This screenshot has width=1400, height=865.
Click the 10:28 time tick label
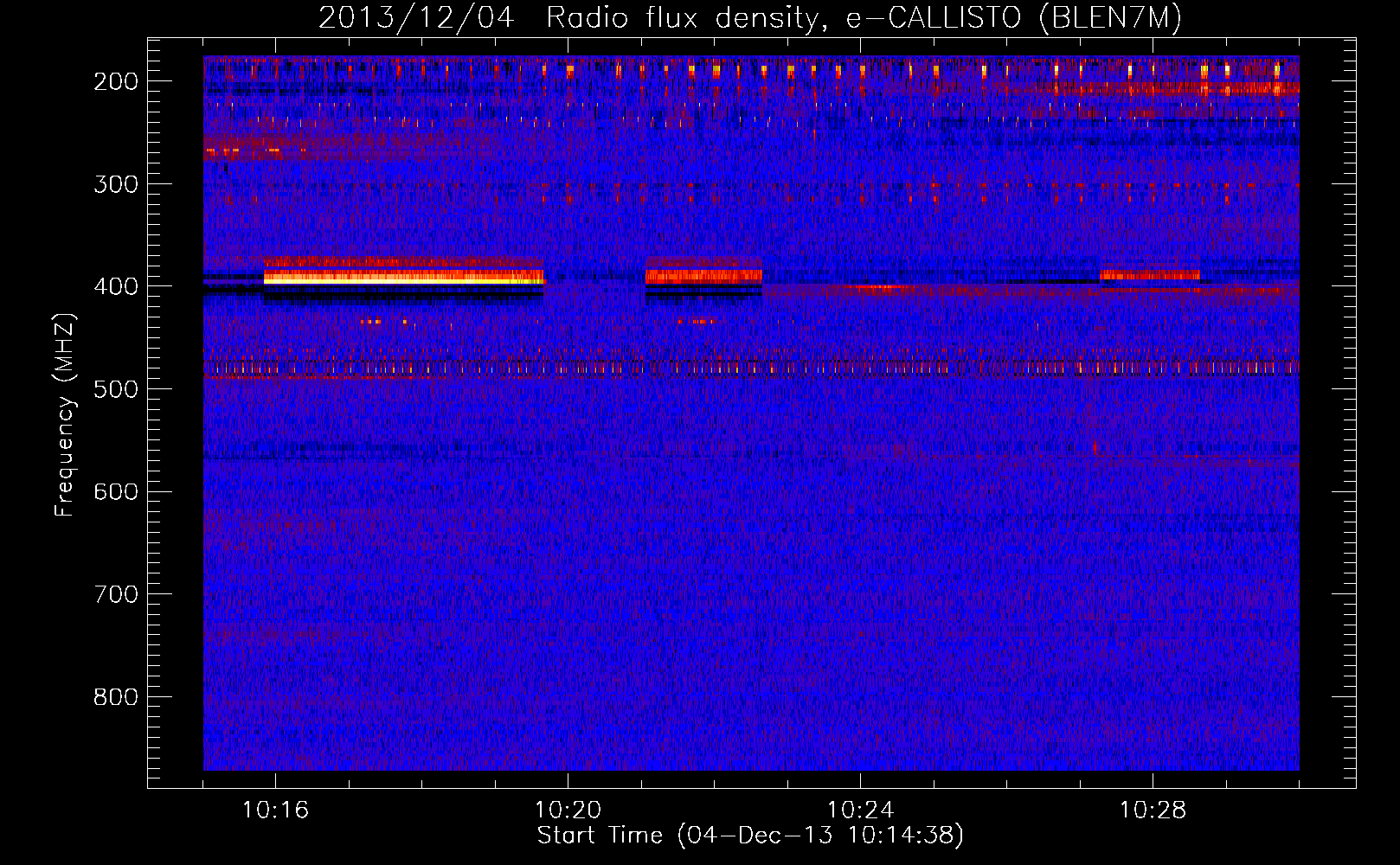pyautogui.click(x=1153, y=811)
